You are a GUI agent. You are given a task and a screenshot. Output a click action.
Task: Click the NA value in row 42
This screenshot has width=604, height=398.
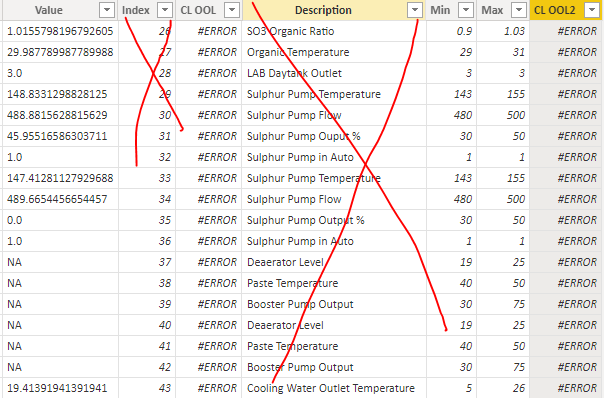pos(14,367)
